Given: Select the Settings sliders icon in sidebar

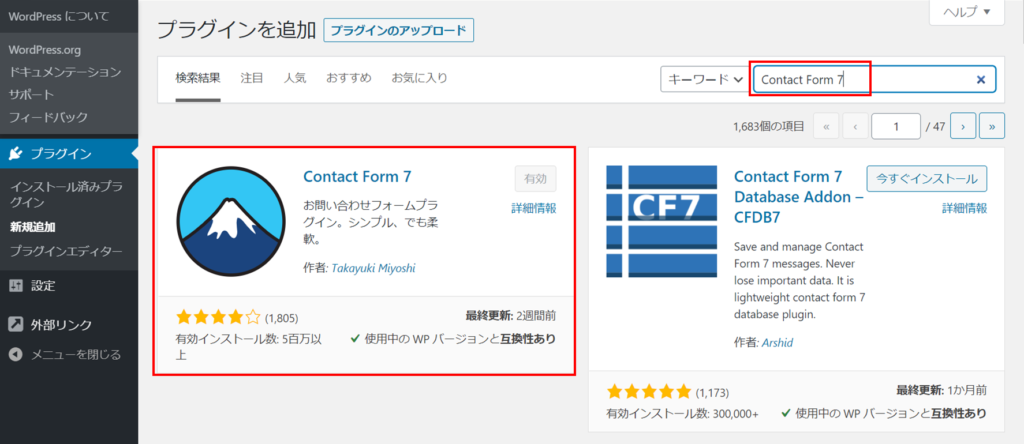Looking at the screenshot, I should pos(16,285).
